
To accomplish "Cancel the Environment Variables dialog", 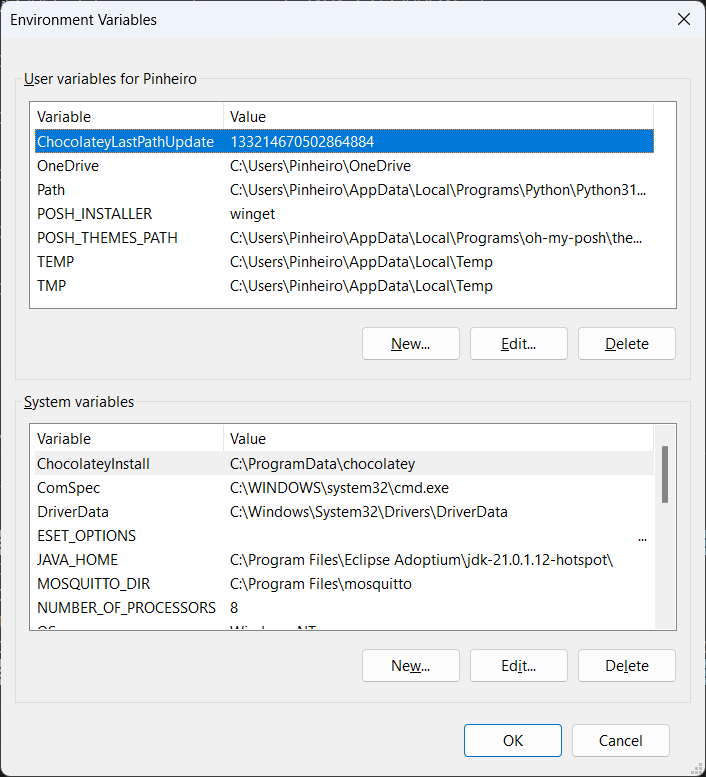I will point(621,740).
